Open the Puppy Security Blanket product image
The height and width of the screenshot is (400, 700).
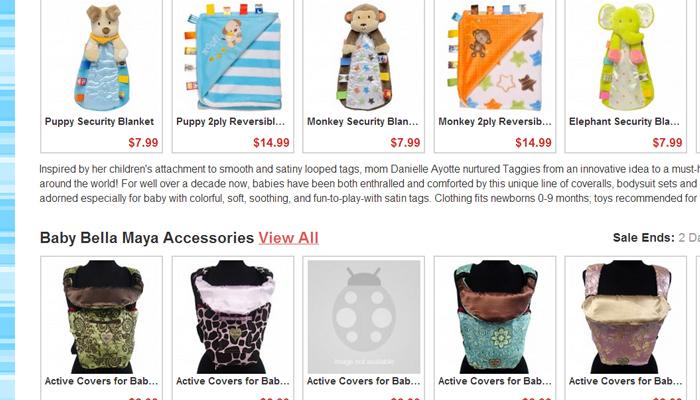click(x=101, y=57)
